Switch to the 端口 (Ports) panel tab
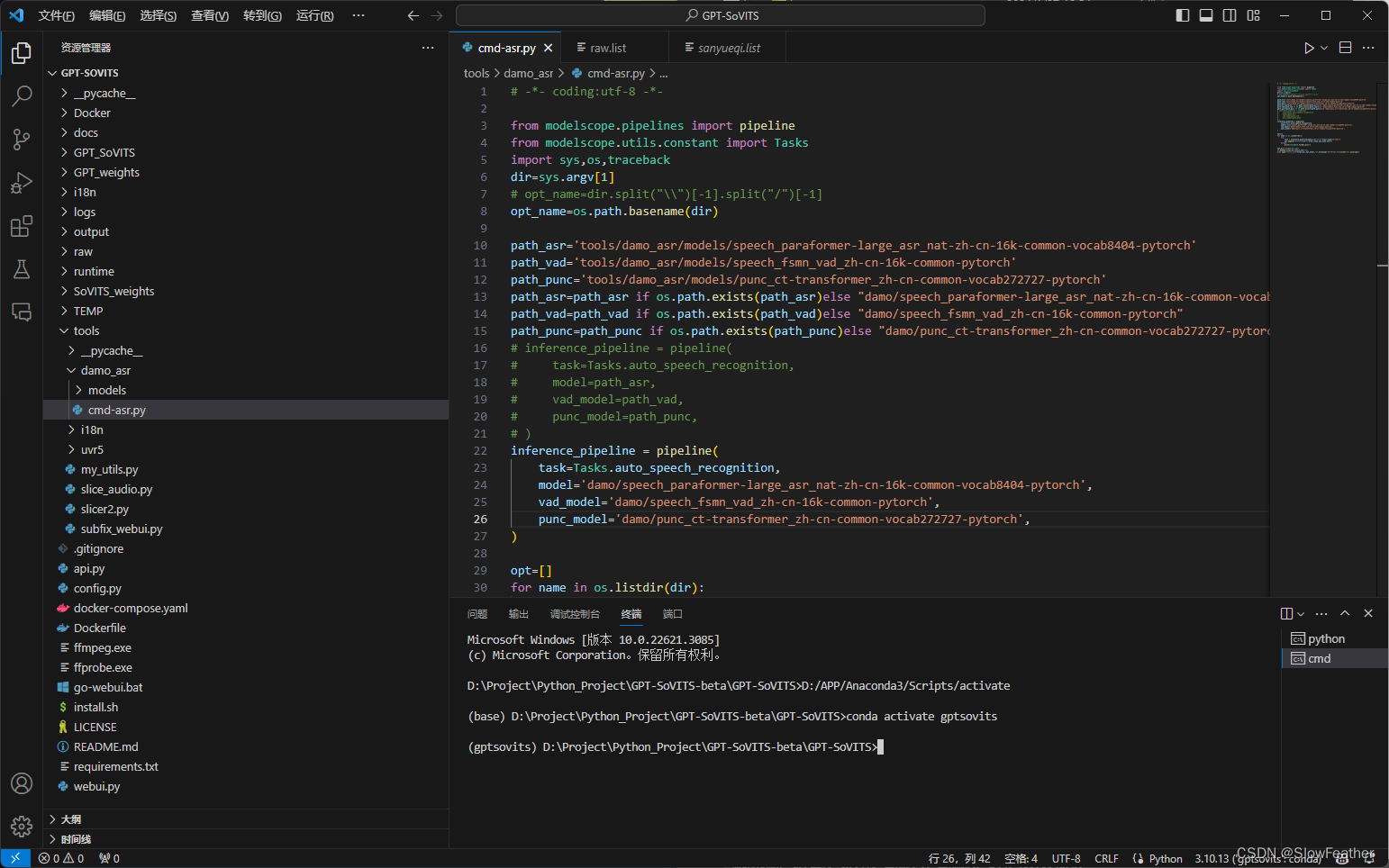This screenshot has height=868, width=1389. 673,614
